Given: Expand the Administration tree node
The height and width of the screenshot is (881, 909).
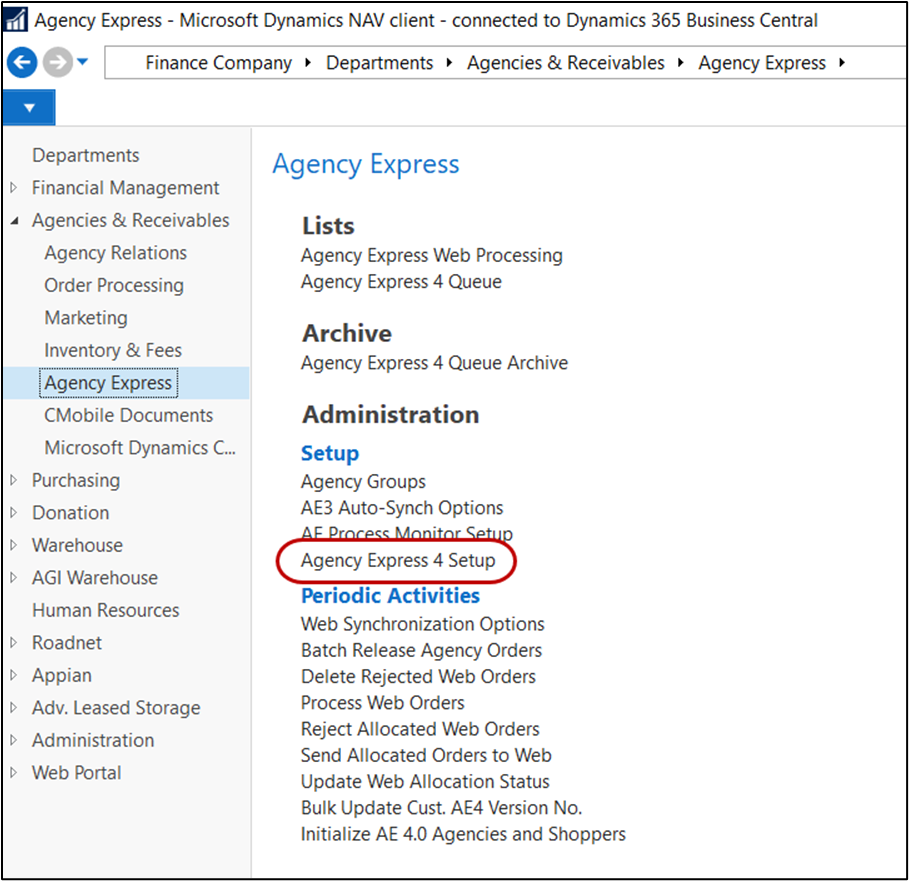Looking at the screenshot, I should coord(14,740).
